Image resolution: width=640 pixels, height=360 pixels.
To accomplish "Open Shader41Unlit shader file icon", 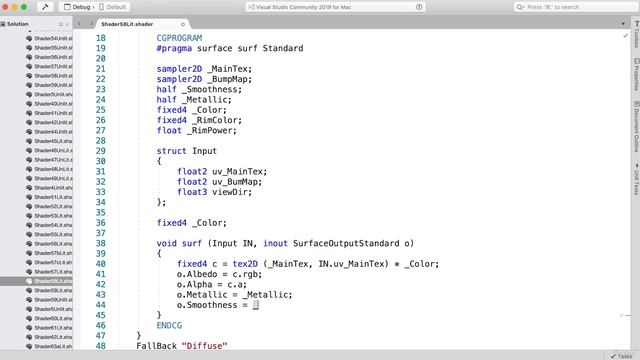I will (x=29, y=113).
